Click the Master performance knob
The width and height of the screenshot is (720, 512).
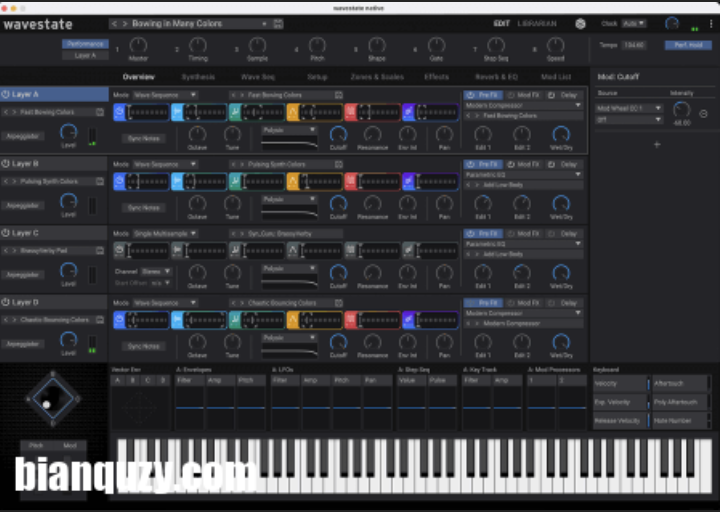tap(138, 45)
